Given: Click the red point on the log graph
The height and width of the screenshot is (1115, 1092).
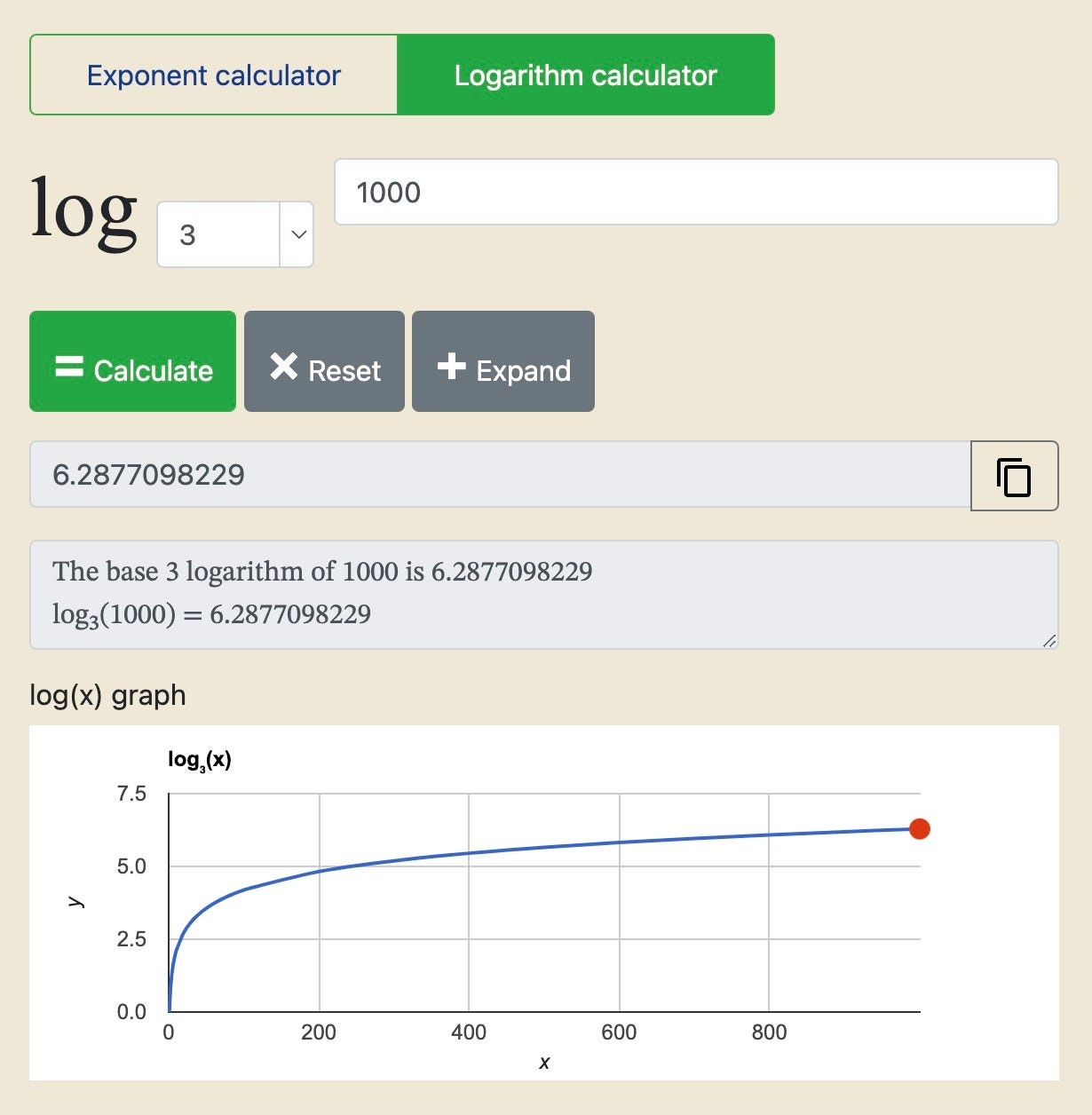Looking at the screenshot, I should [x=920, y=828].
